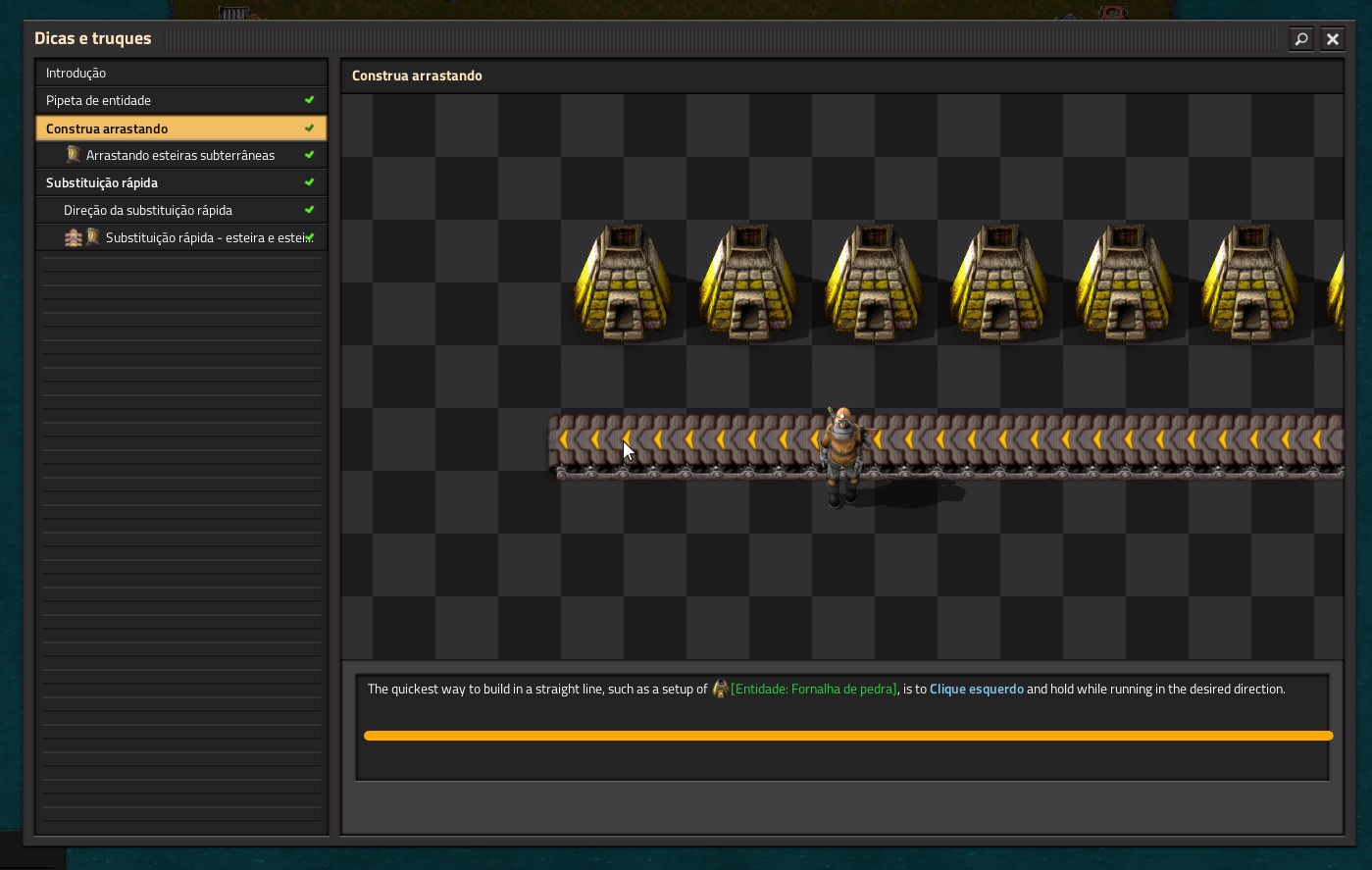Click the engineer character on the belt
Image resolution: width=1372 pixels, height=870 pixels.
[841, 455]
